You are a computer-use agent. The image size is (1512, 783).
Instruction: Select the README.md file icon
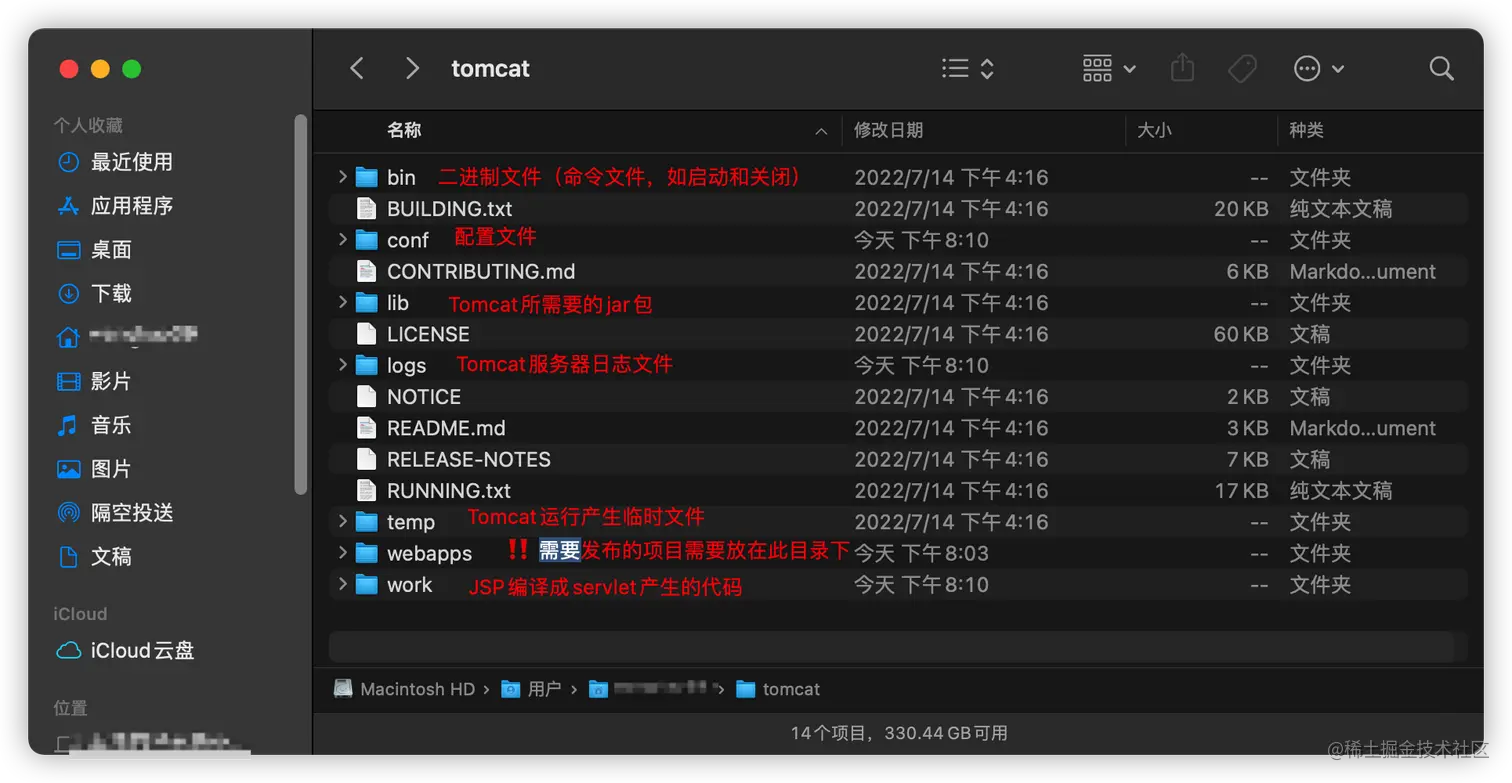pos(367,428)
